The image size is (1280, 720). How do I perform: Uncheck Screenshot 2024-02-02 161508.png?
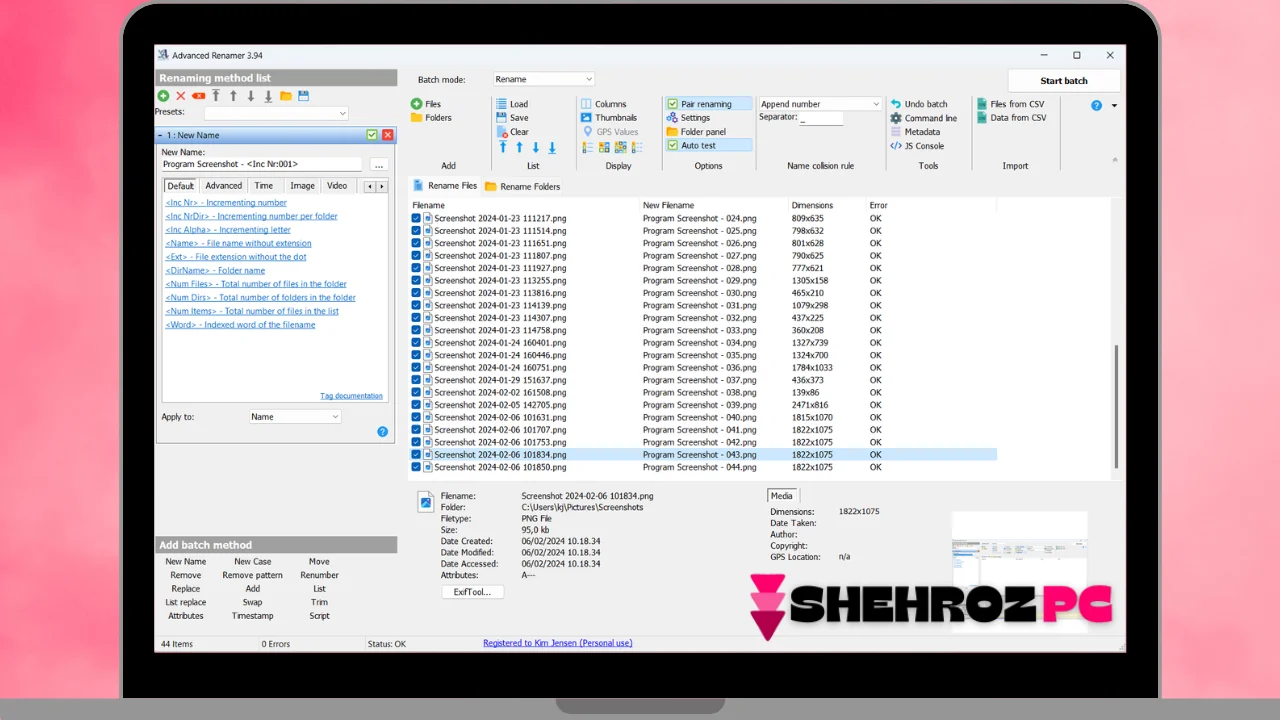(x=416, y=393)
